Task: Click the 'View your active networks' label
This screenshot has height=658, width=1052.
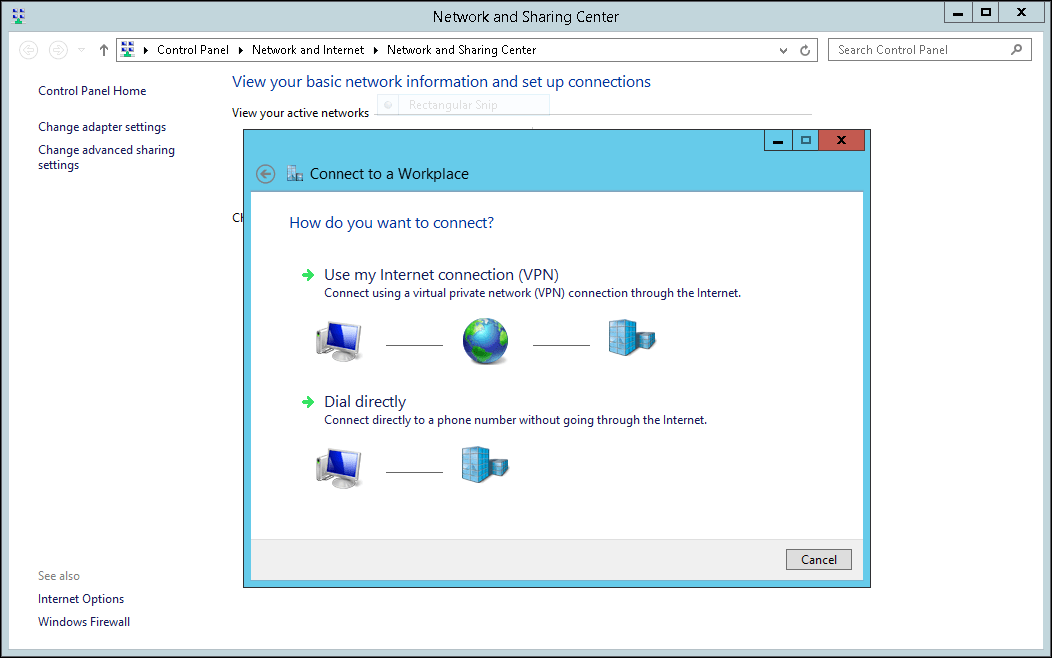Action: pos(301,113)
